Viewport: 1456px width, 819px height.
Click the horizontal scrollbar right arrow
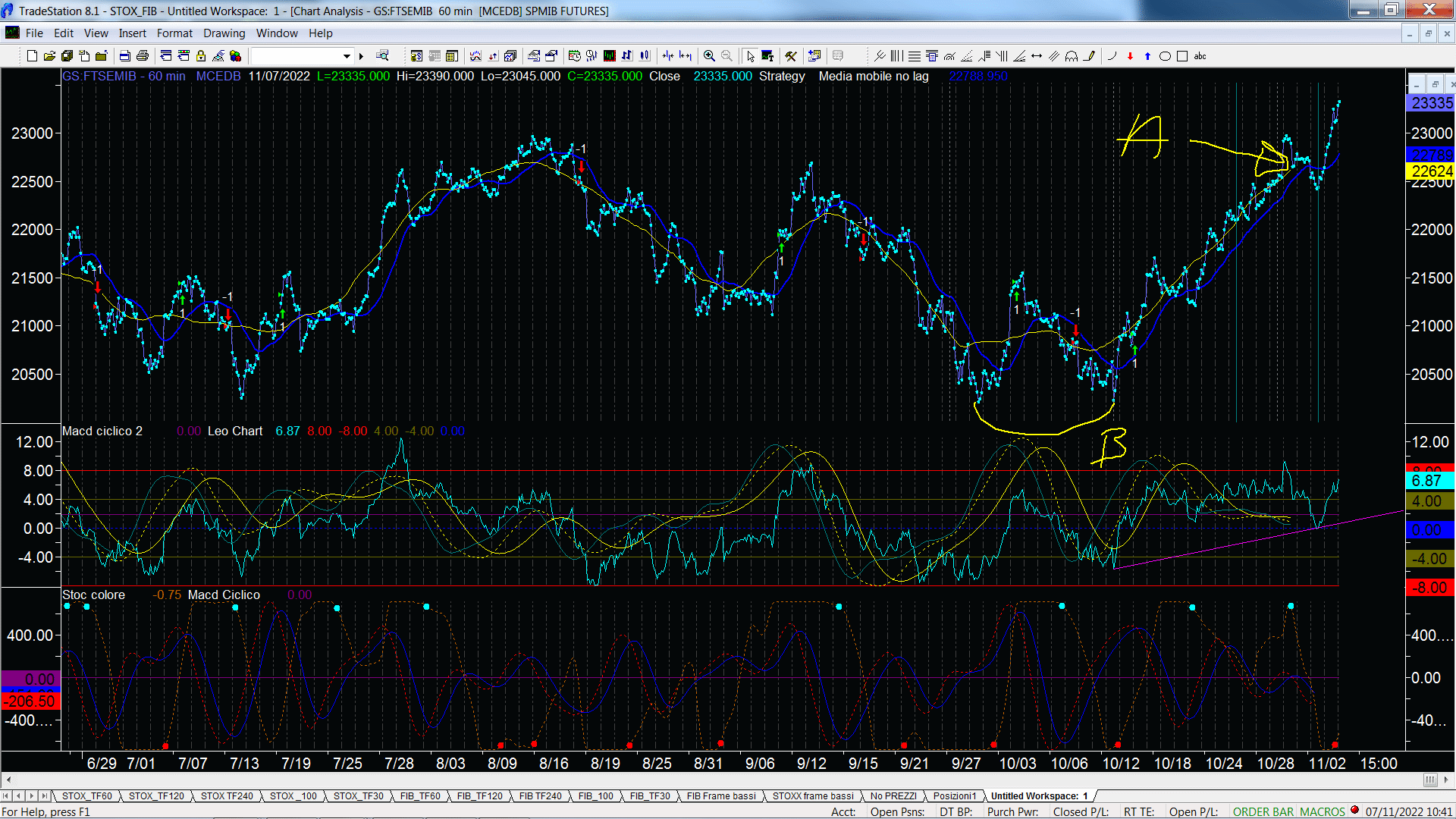point(1447,780)
